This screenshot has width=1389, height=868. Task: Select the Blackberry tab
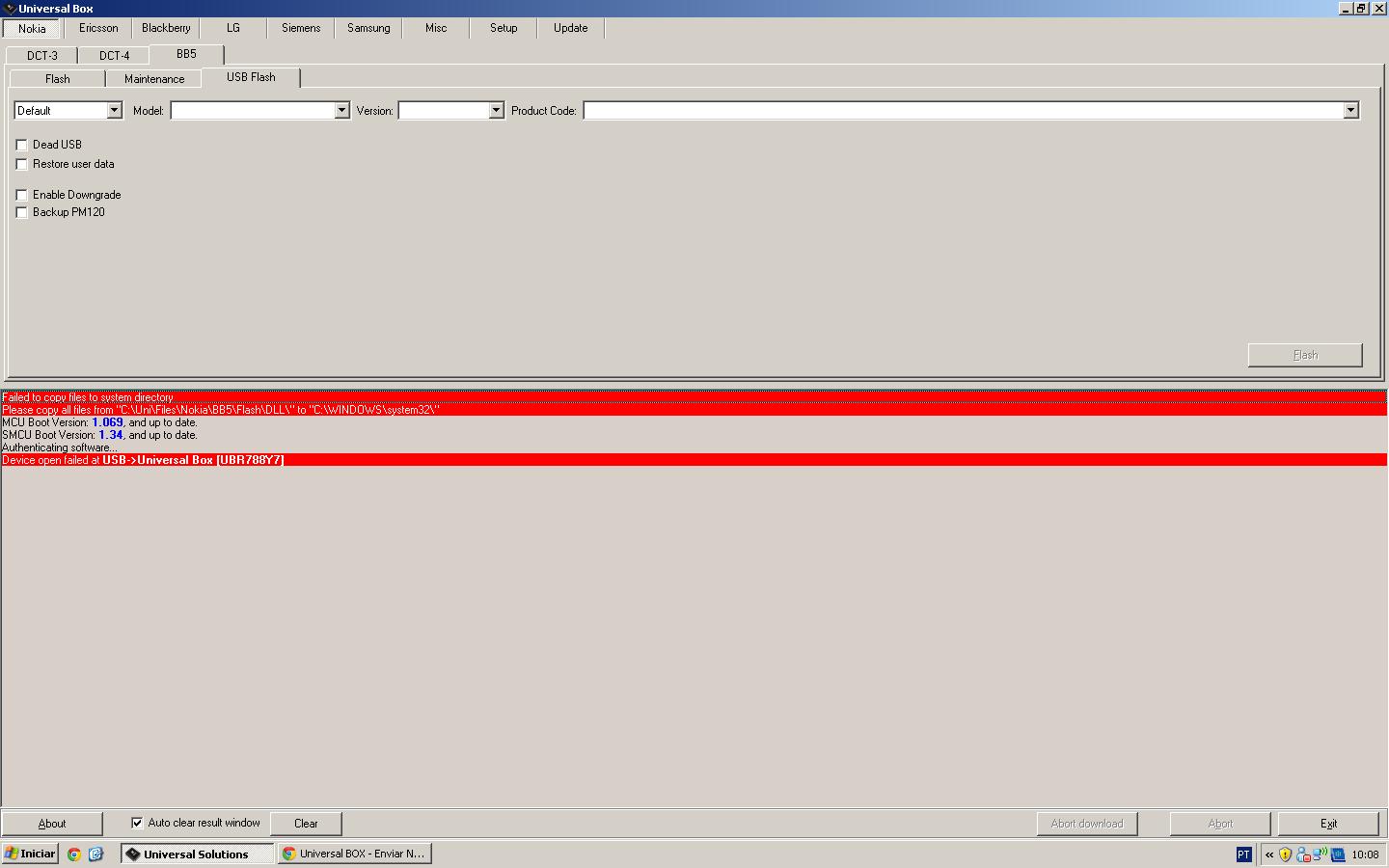point(166,28)
